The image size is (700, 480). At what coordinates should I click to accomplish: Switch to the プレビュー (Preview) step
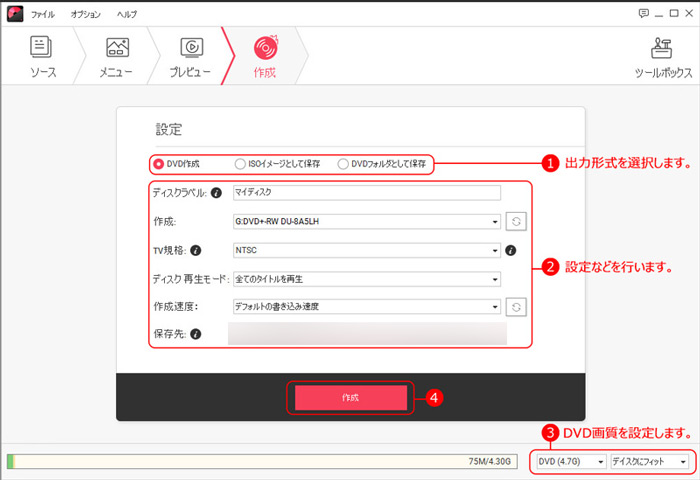(191, 57)
